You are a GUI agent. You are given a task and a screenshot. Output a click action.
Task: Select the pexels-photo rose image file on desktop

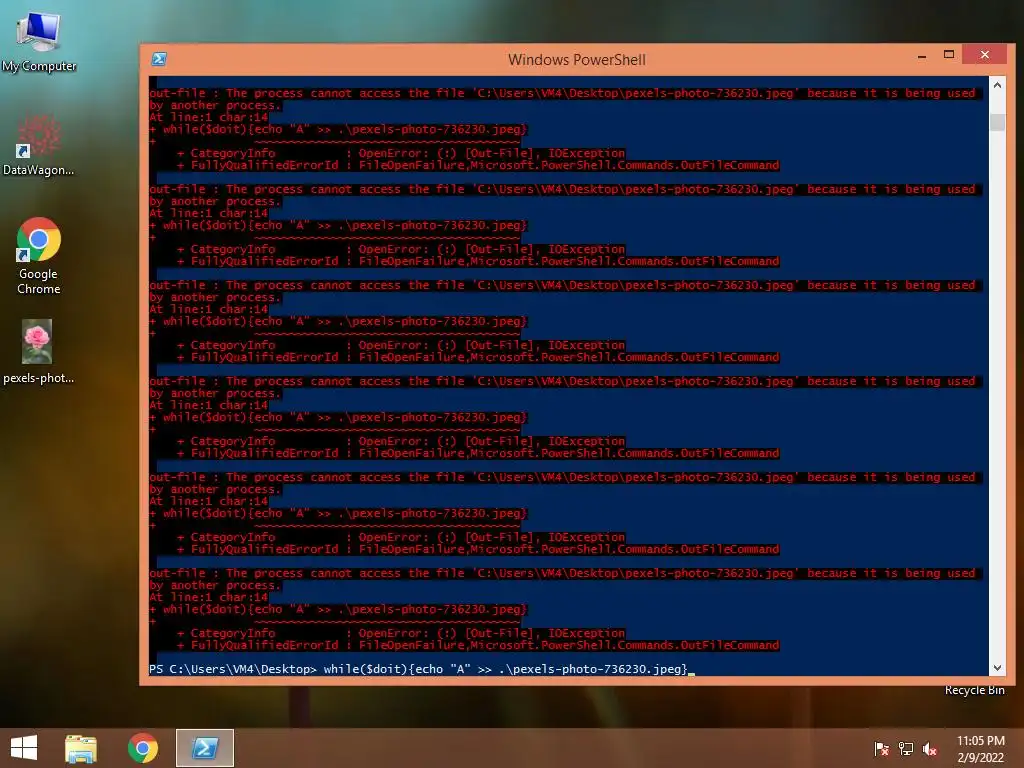(x=38, y=351)
